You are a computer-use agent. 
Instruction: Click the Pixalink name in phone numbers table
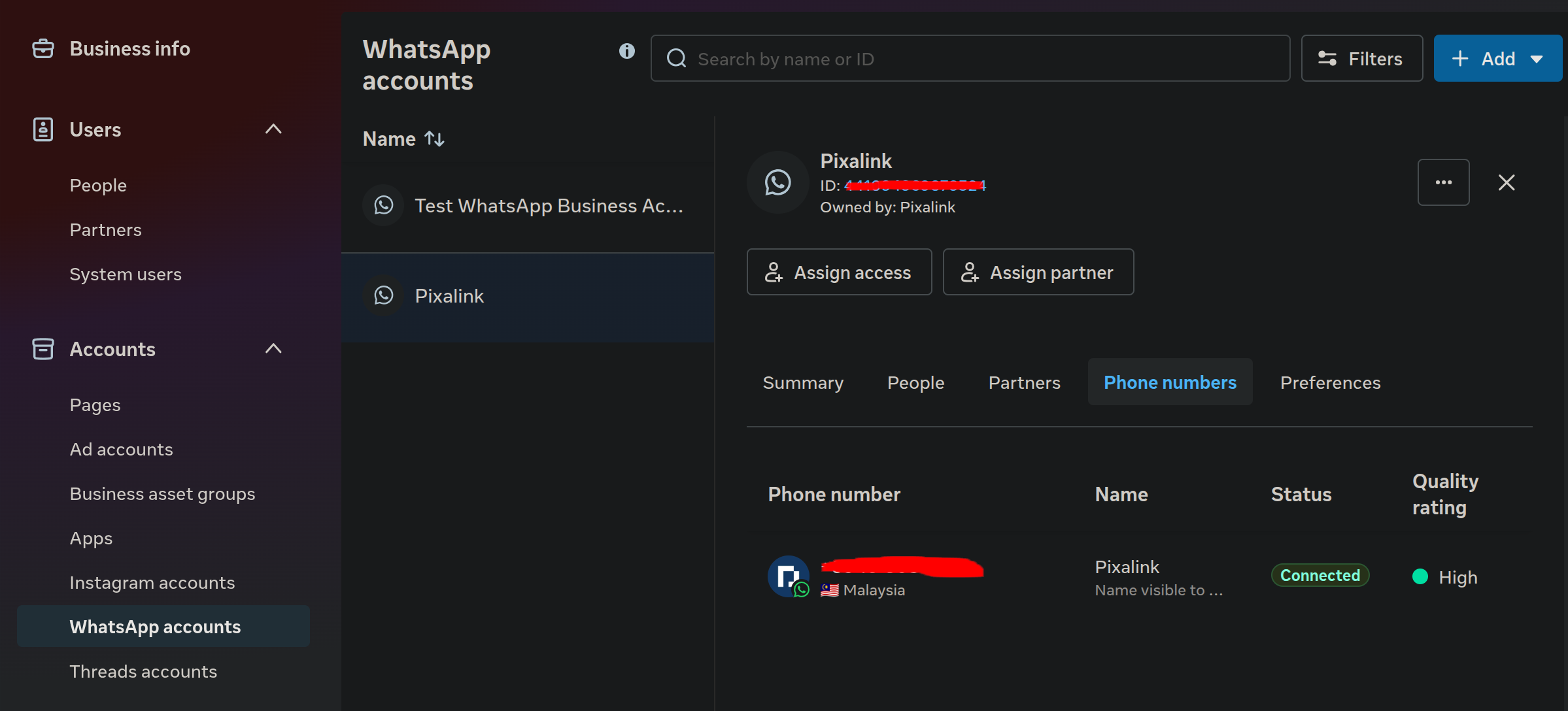tap(1127, 567)
